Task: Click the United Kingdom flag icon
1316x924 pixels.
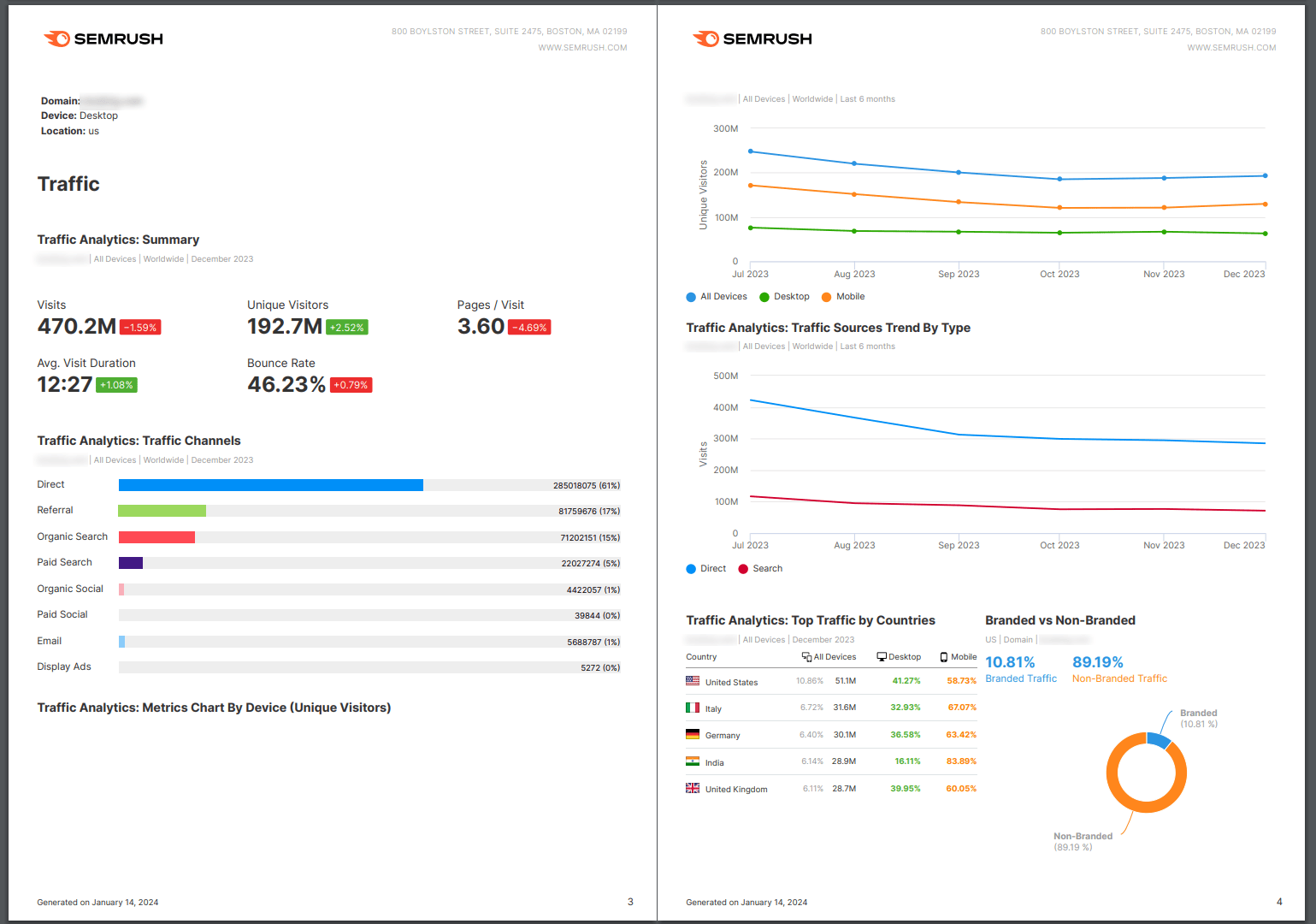Action: click(693, 788)
